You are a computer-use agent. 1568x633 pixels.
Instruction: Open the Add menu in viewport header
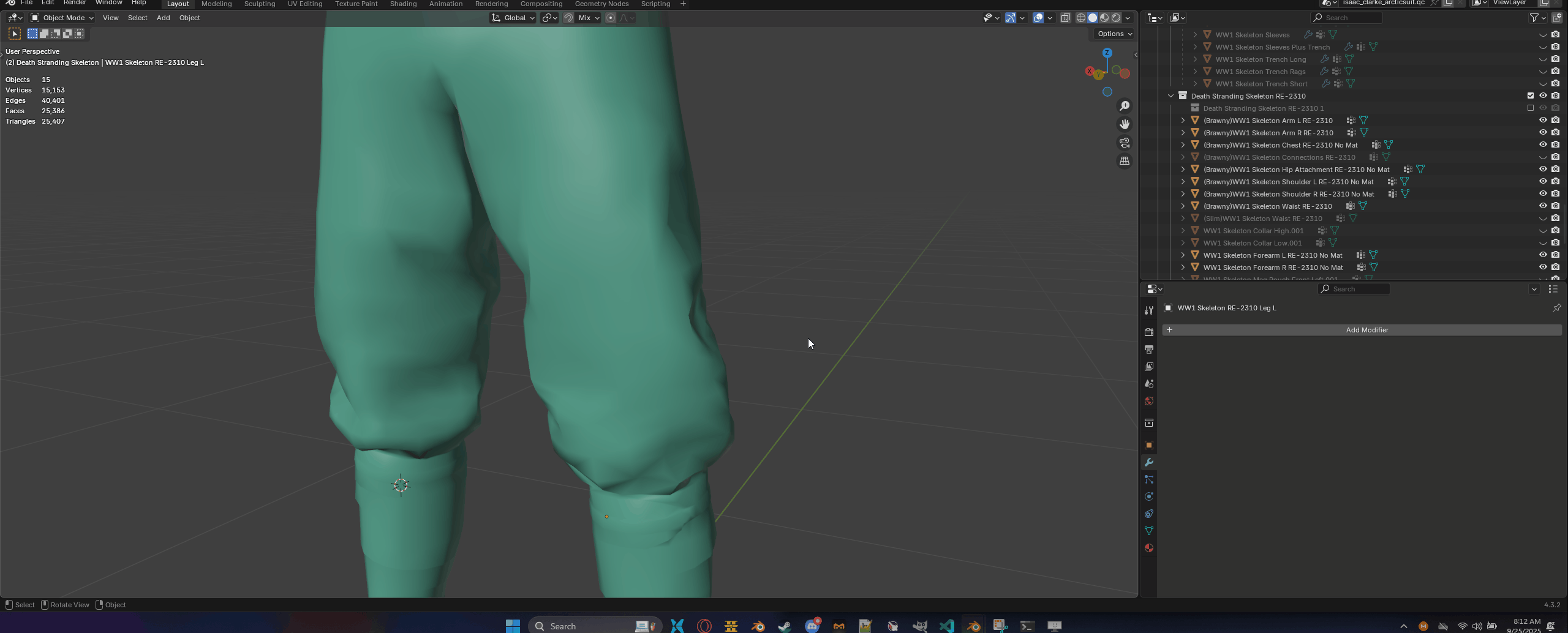pyautogui.click(x=163, y=18)
